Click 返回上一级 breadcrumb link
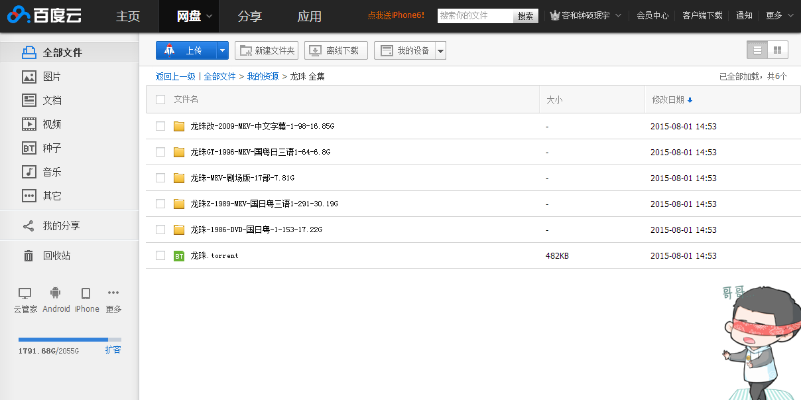The height and width of the screenshot is (400, 801). [x=175, y=76]
